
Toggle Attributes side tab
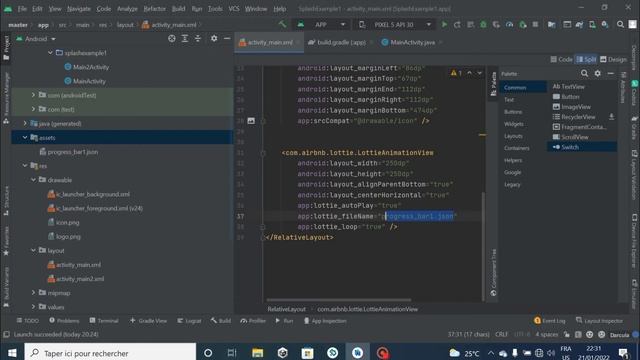point(623,88)
